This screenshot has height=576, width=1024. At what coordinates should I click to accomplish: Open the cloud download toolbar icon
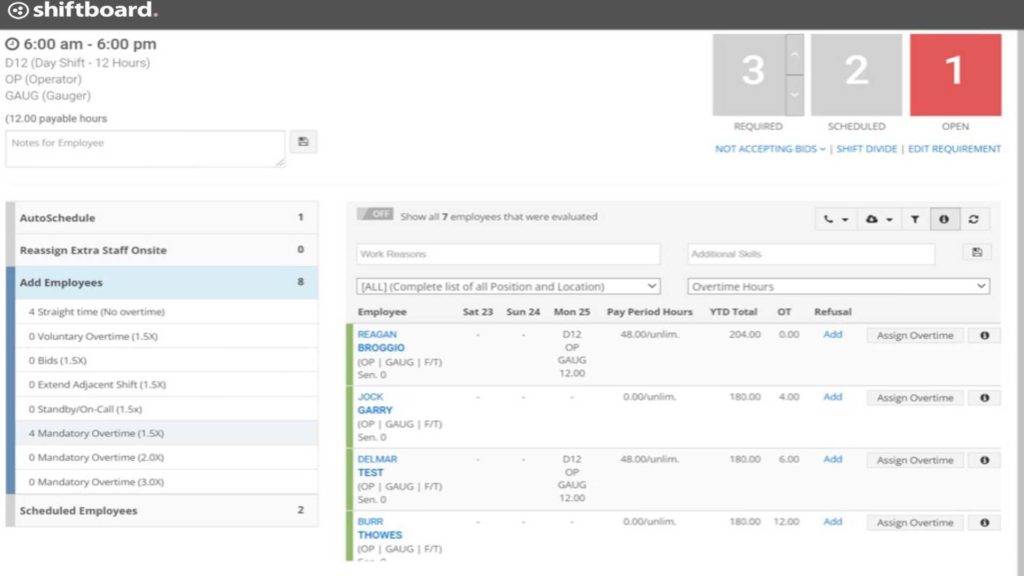point(879,219)
